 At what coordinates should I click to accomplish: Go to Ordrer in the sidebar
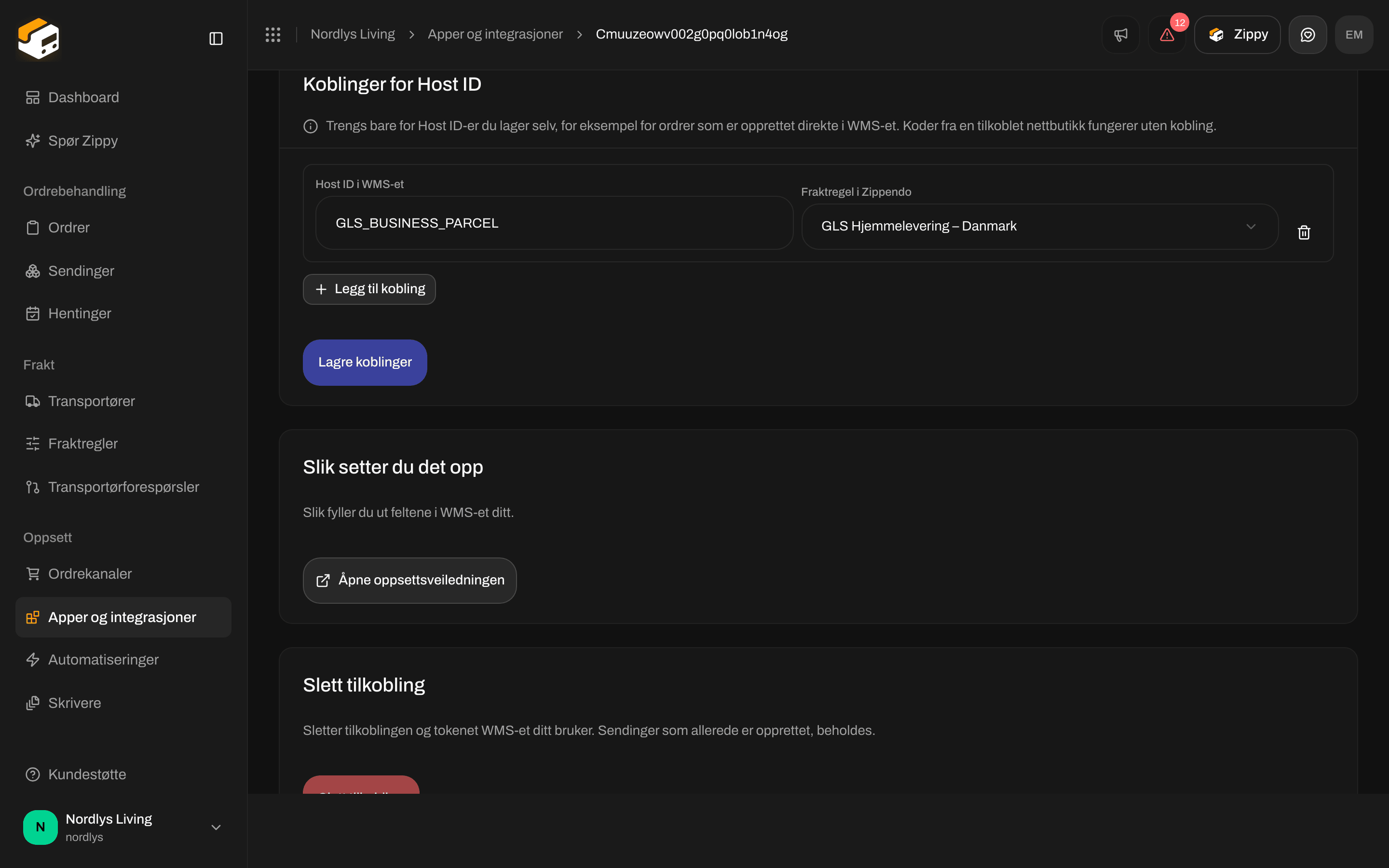[x=123, y=227]
